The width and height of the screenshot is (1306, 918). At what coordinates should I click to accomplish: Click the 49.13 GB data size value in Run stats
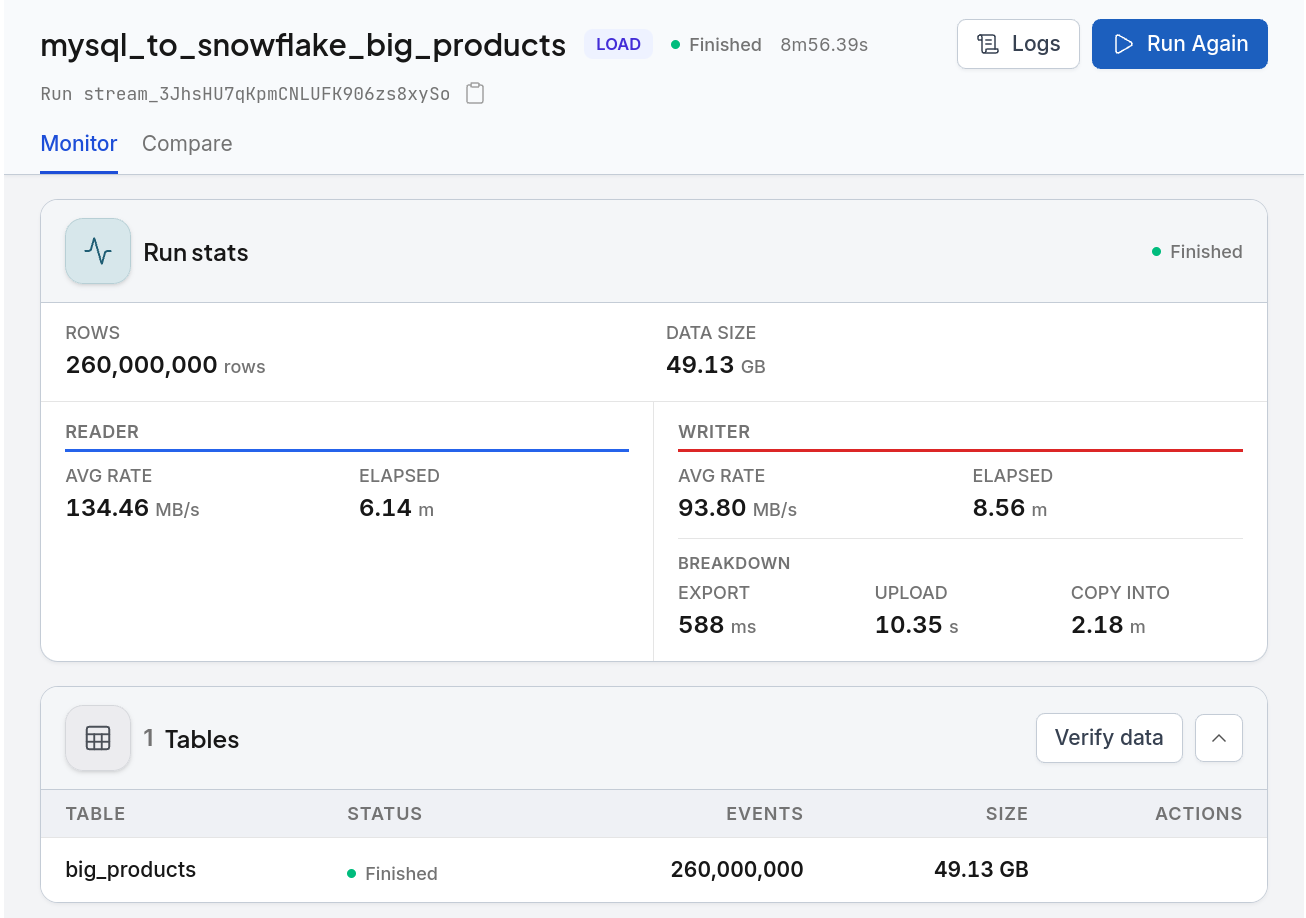click(716, 365)
